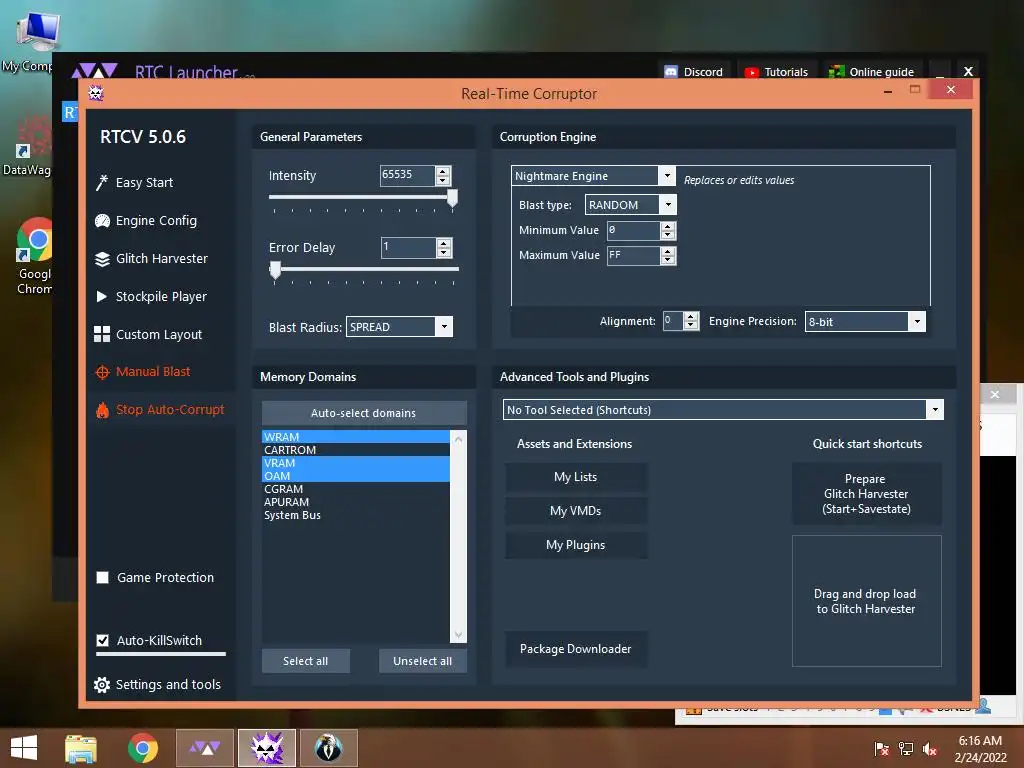Open Chrome from the taskbar

pyautogui.click(x=142, y=748)
